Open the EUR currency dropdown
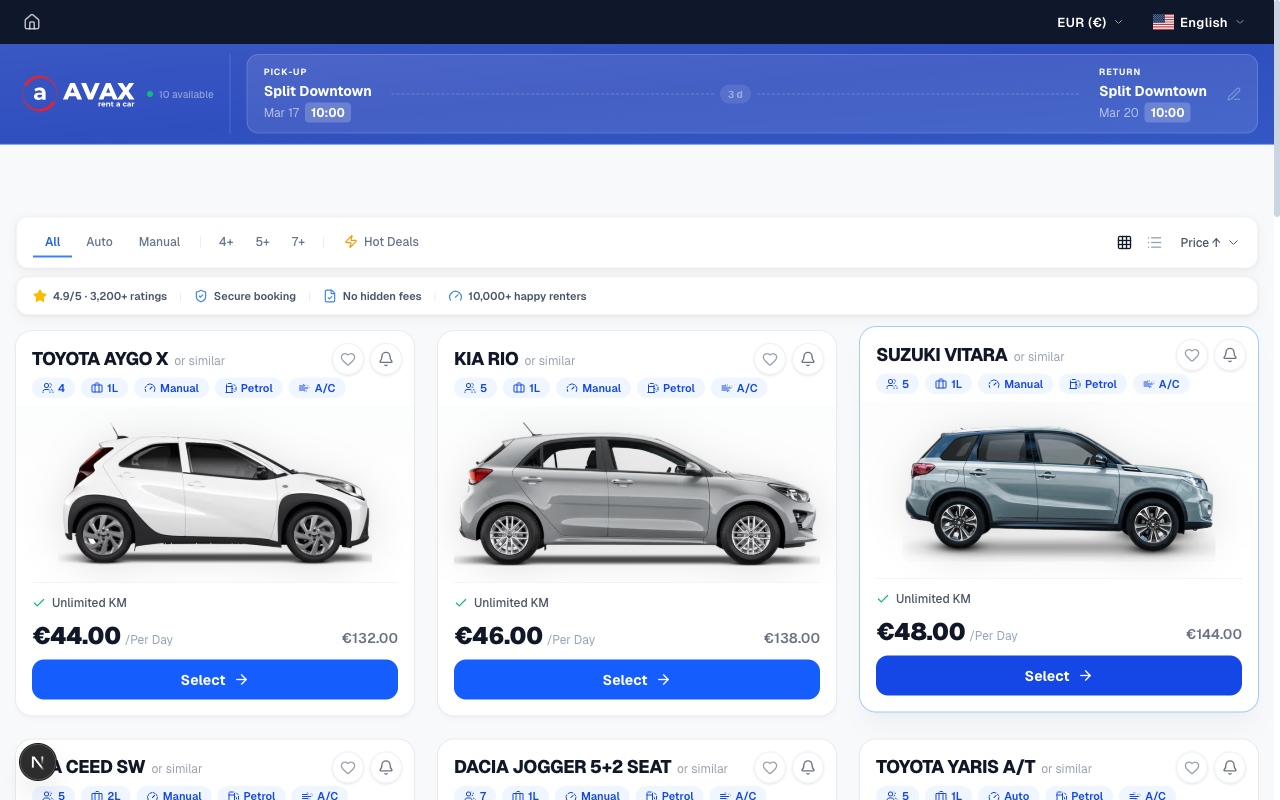The height and width of the screenshot is (800, 1280). coord(1090,22)
